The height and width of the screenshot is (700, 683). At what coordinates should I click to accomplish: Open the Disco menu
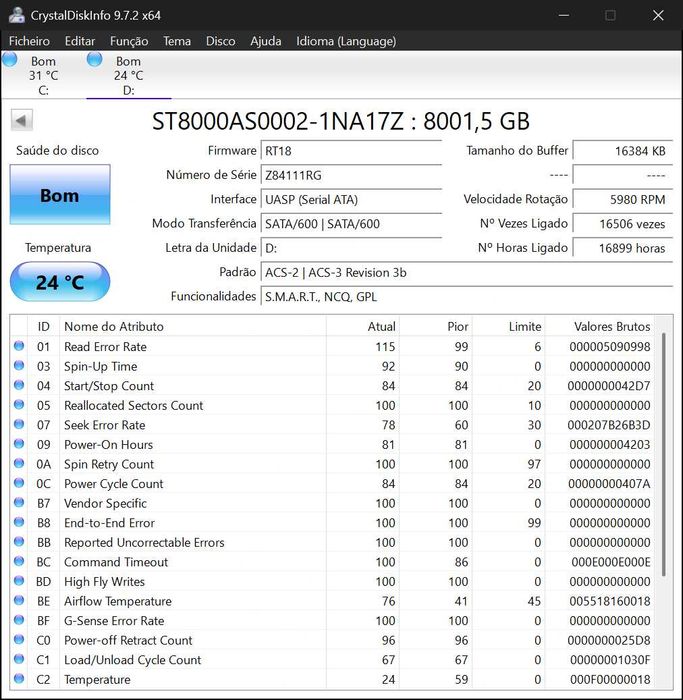[220, 41]
